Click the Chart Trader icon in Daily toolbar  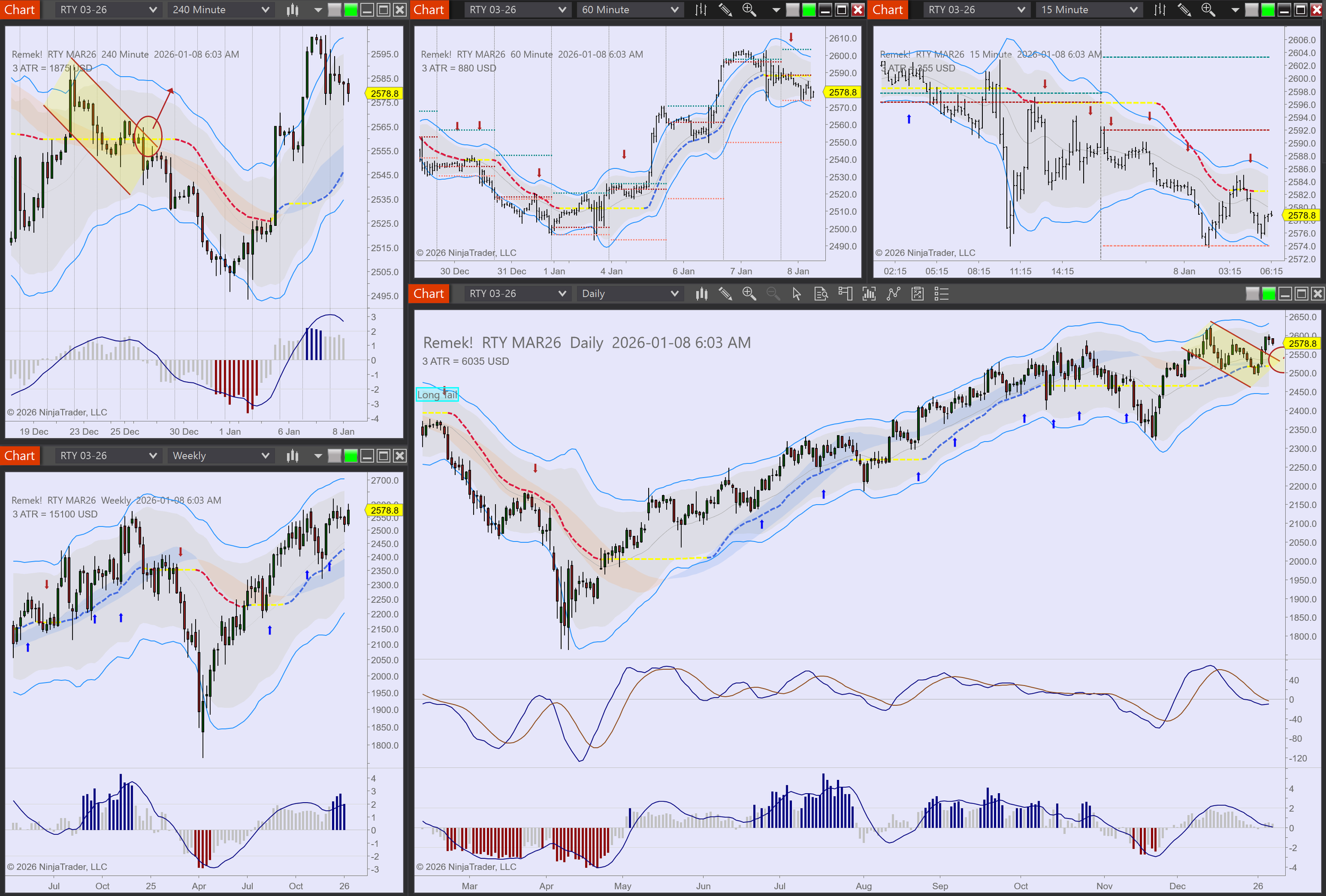tap(845, 294)
